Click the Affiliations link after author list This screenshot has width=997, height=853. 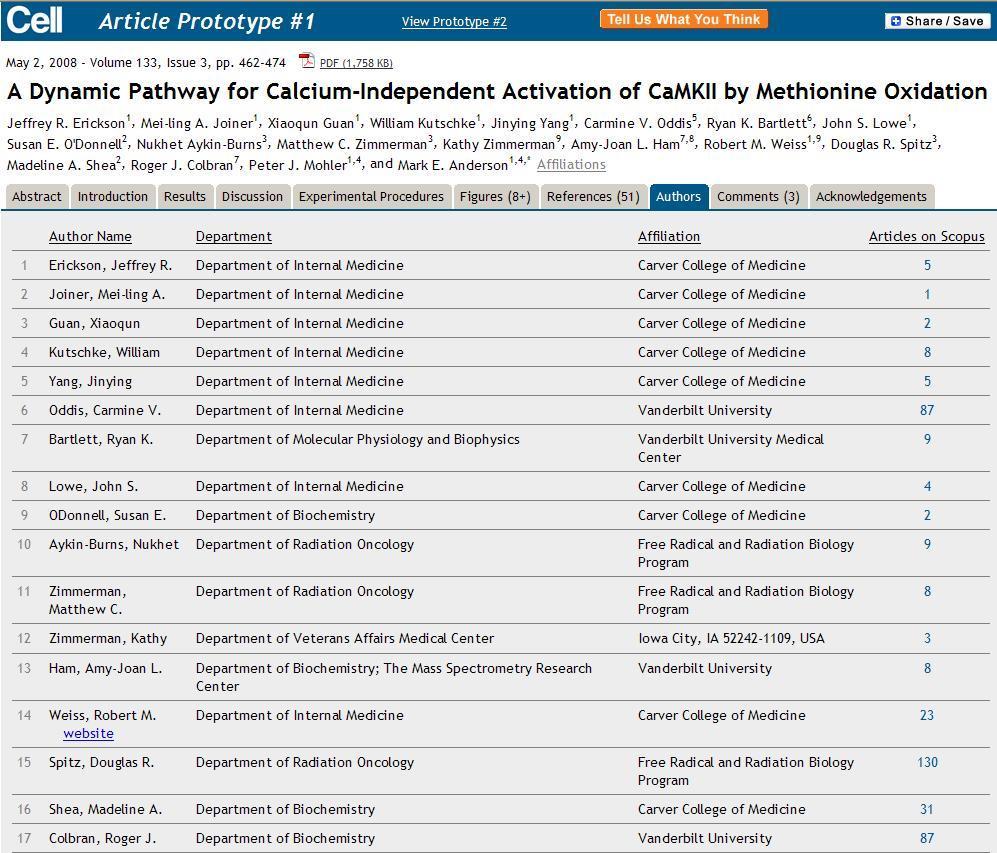pos(571,165)
